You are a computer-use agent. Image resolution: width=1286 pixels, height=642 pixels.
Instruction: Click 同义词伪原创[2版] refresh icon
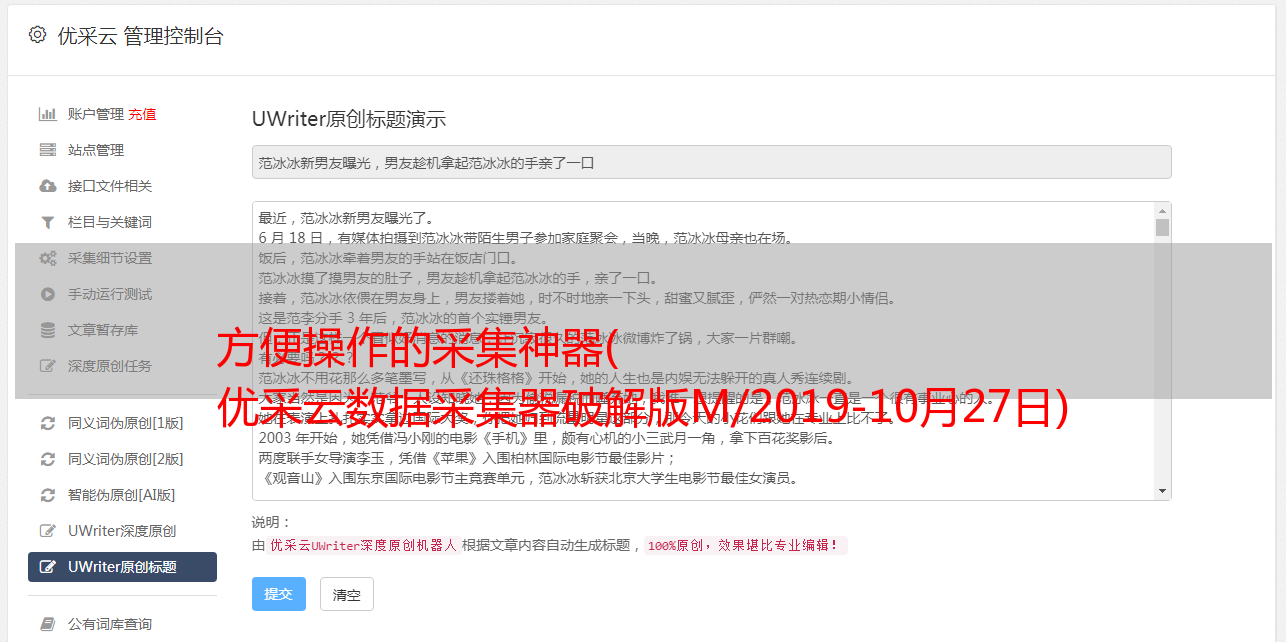click(x=47, y=459)
